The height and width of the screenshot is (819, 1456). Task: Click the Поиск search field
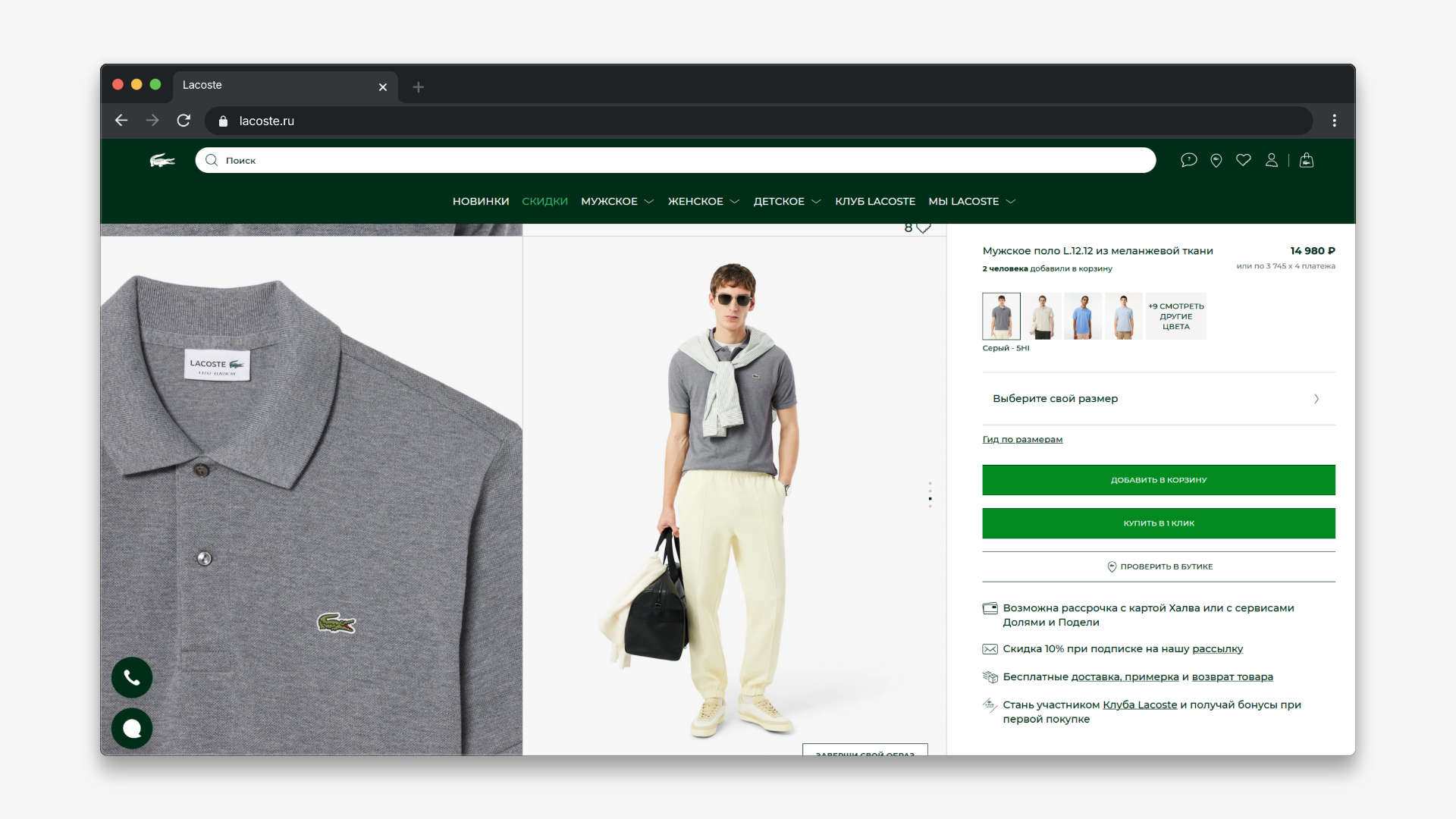[x=676, y=160]
